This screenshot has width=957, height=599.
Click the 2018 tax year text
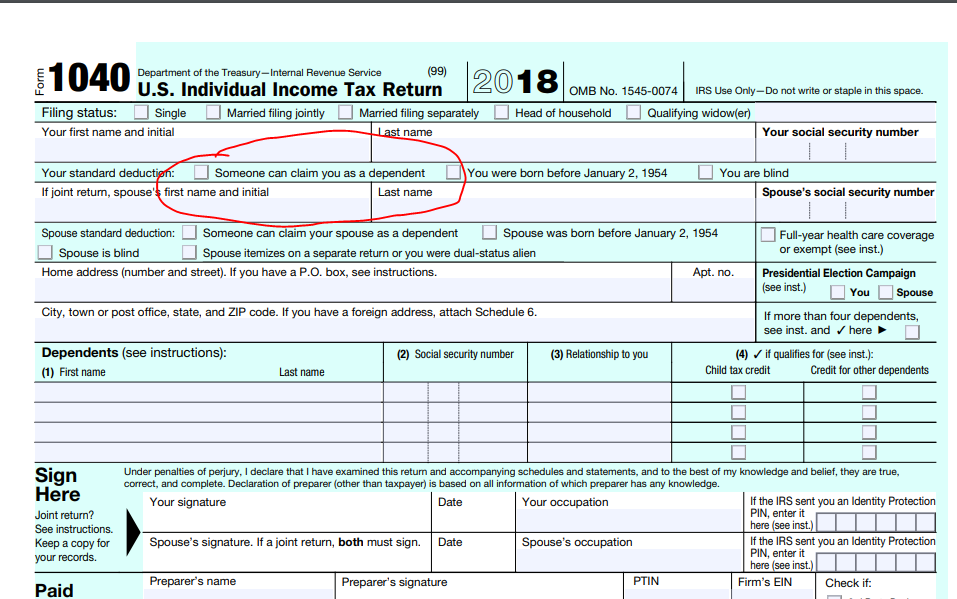515,81
